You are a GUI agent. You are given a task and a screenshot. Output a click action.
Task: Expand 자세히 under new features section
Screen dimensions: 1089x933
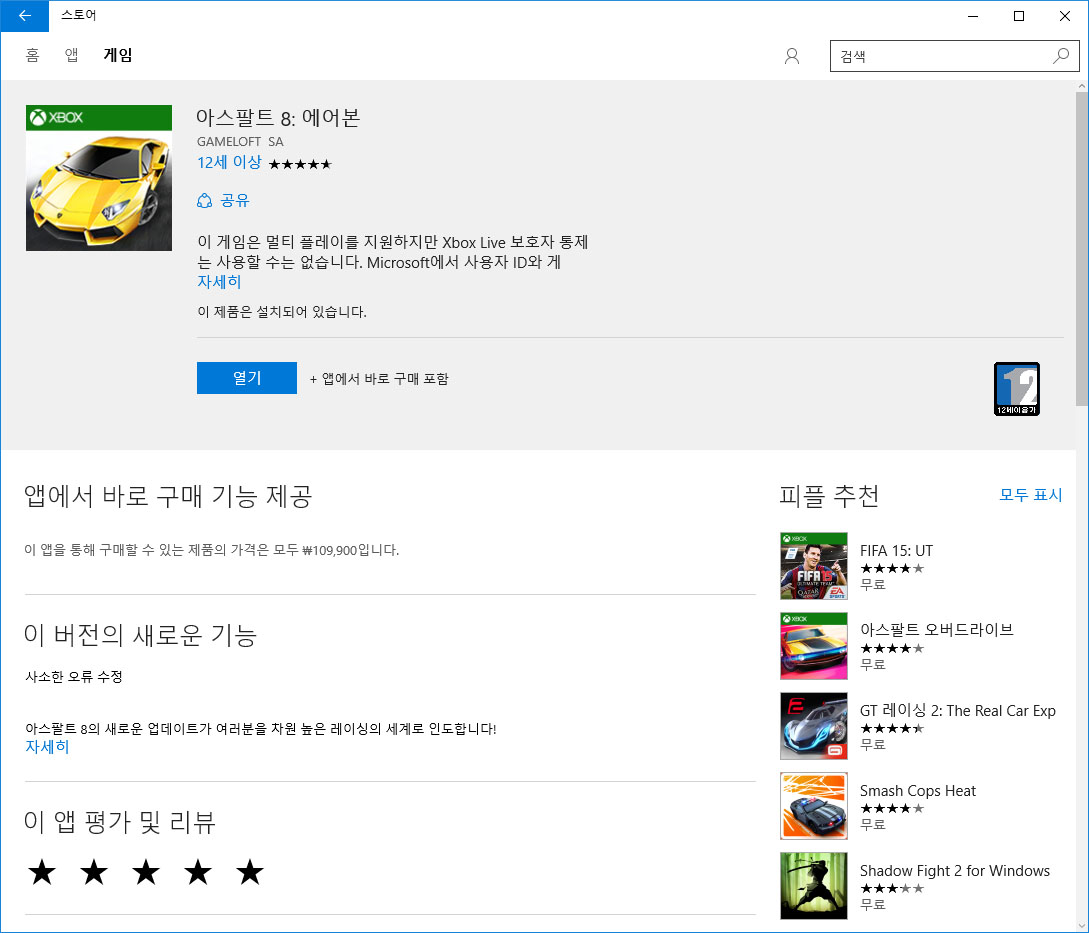(x=47, y=747)
